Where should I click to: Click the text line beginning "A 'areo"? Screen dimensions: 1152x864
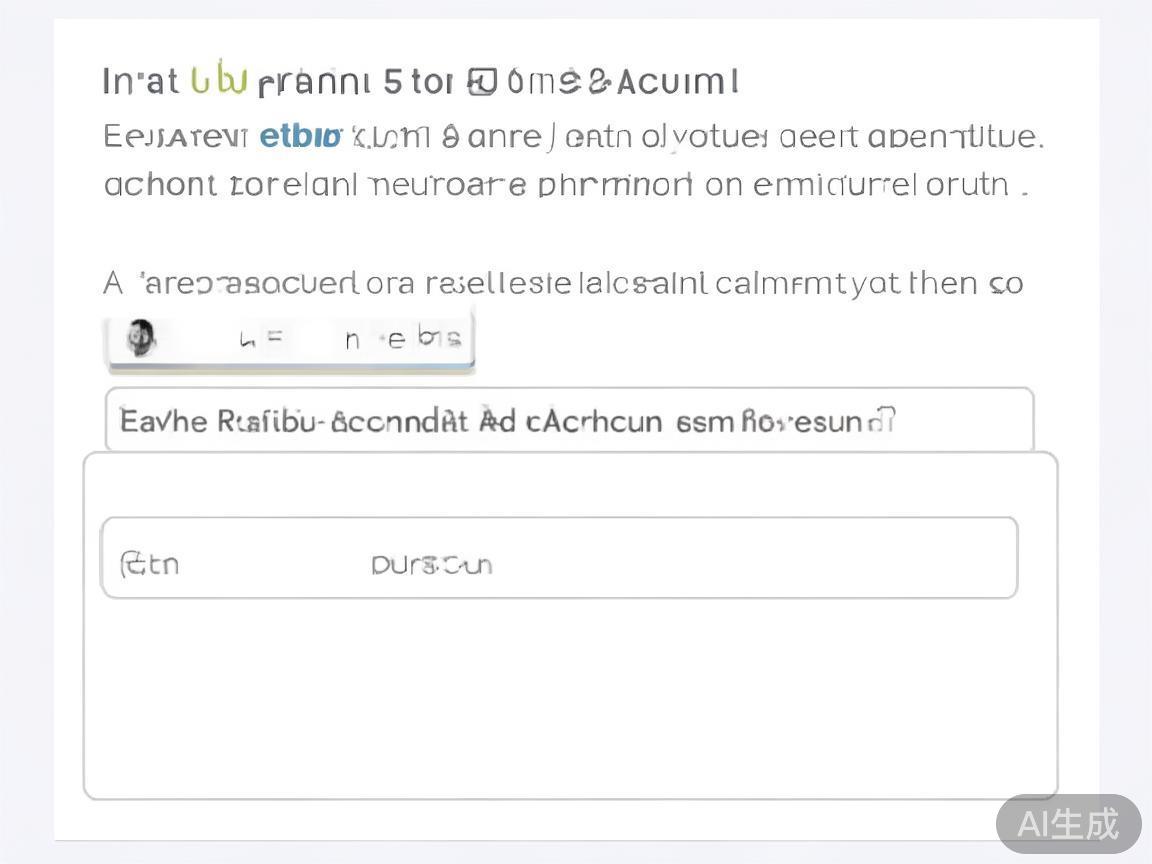pyautogui.click(x=562, y=284)
